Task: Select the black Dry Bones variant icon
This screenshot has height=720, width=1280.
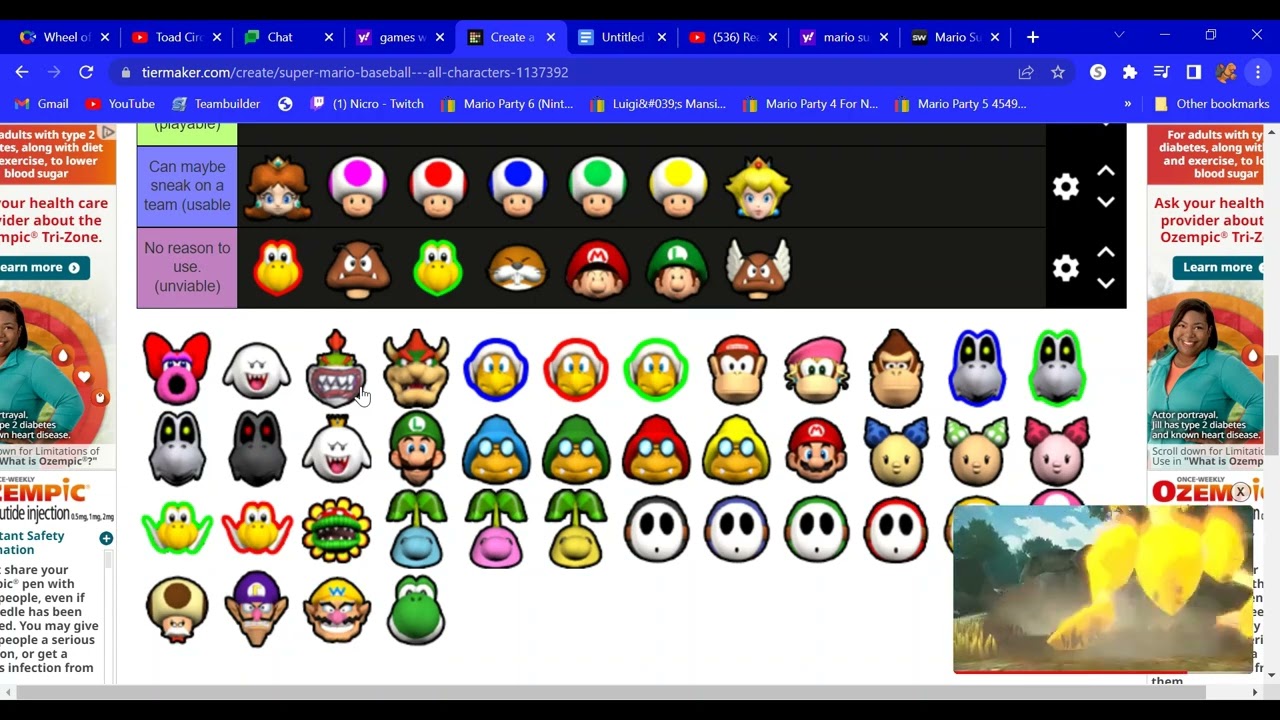Action: tap(257, 448)
